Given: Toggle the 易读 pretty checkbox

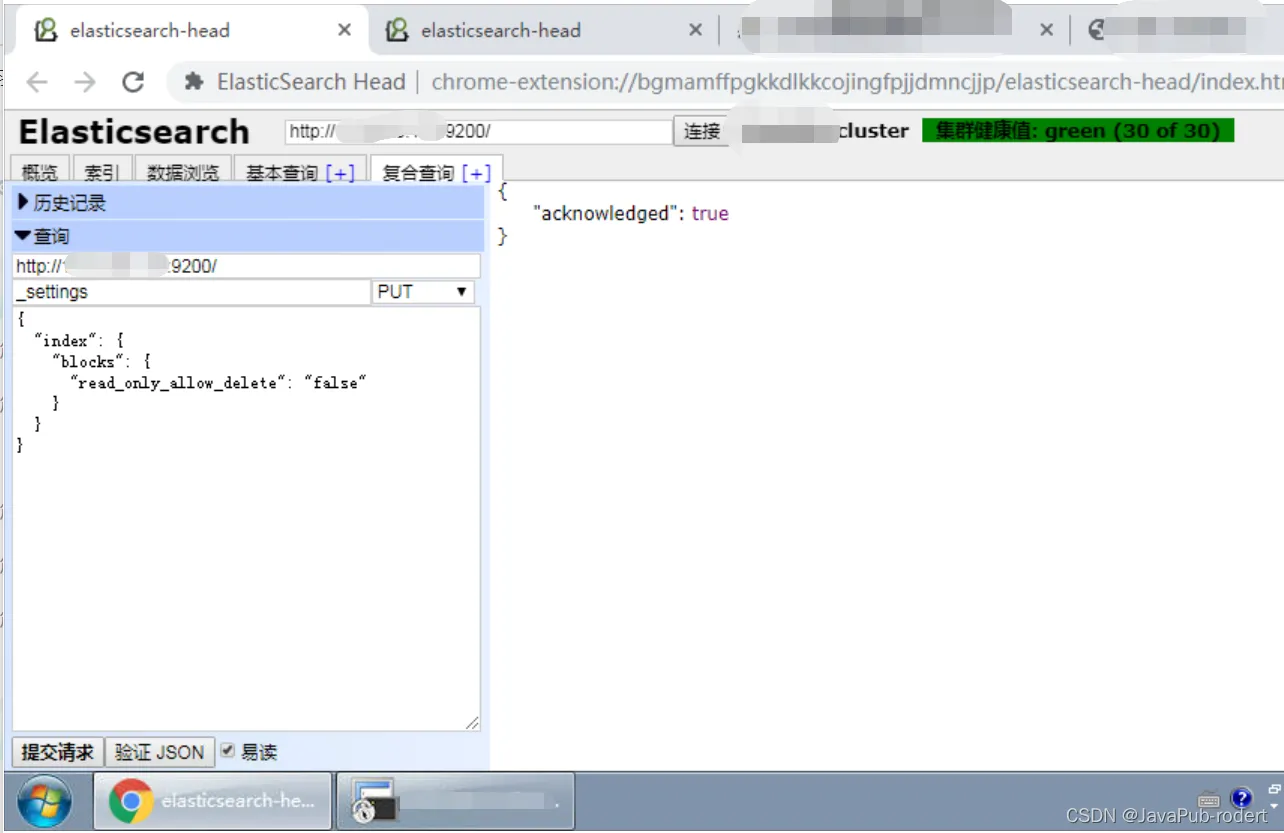Looking at the screenshot, I should coord(228,751).
